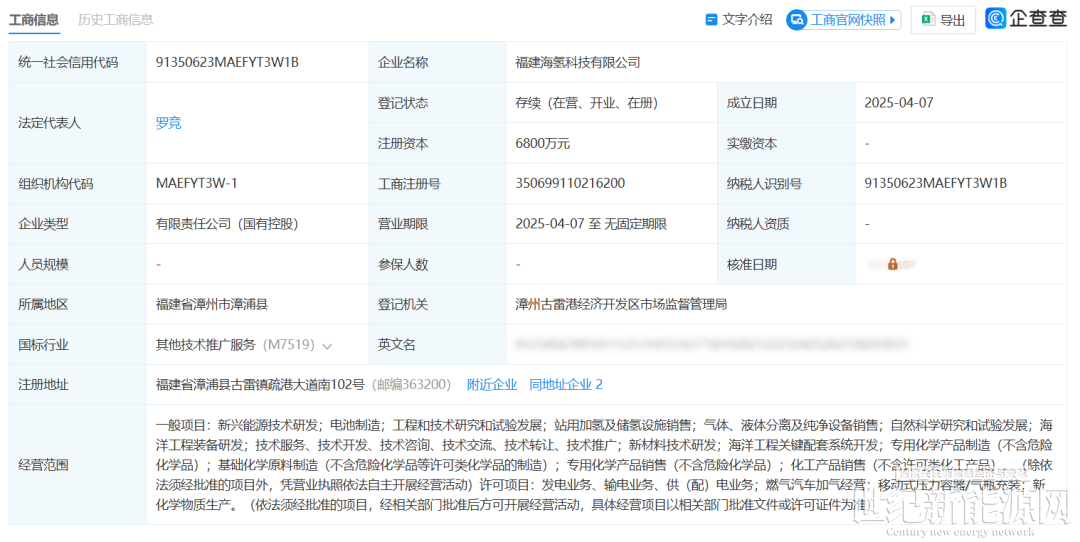Image resolution: width=1080 pixels, height=542 pixels.
Task: Click the blurred 英文名 value
Action: [712, 344]
